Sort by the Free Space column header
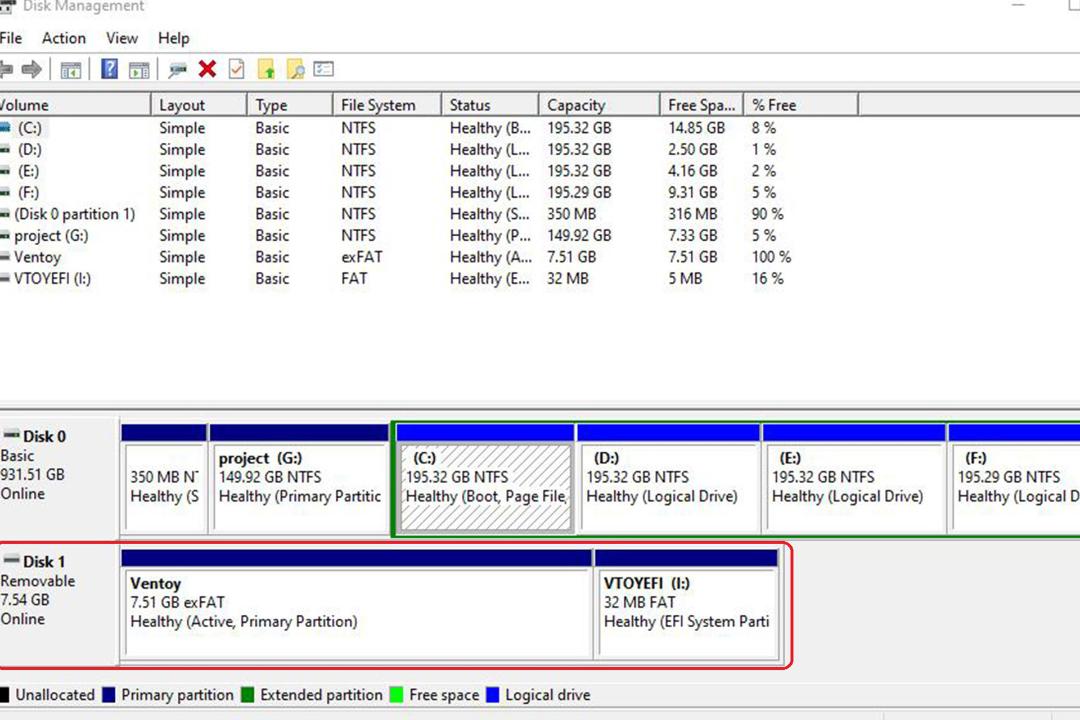 702,105
